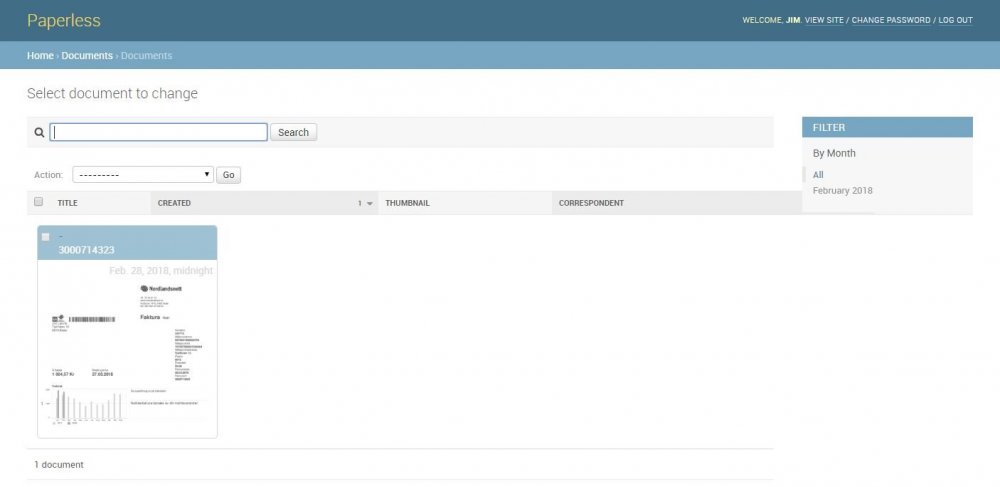The image size is (1000, 487).
Task: Click the "By Month" filter label
Action: [834, 153]
